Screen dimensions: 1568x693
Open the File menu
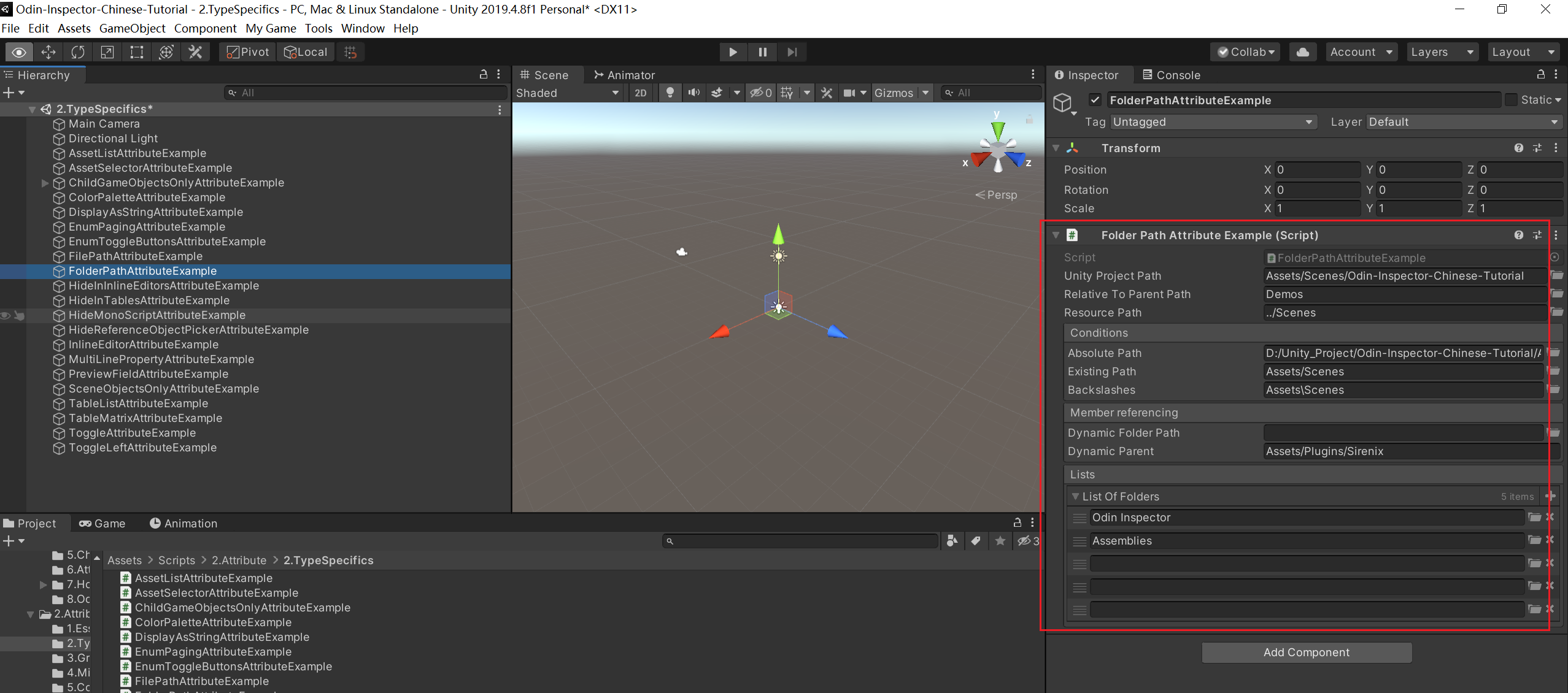click(10, 28)
